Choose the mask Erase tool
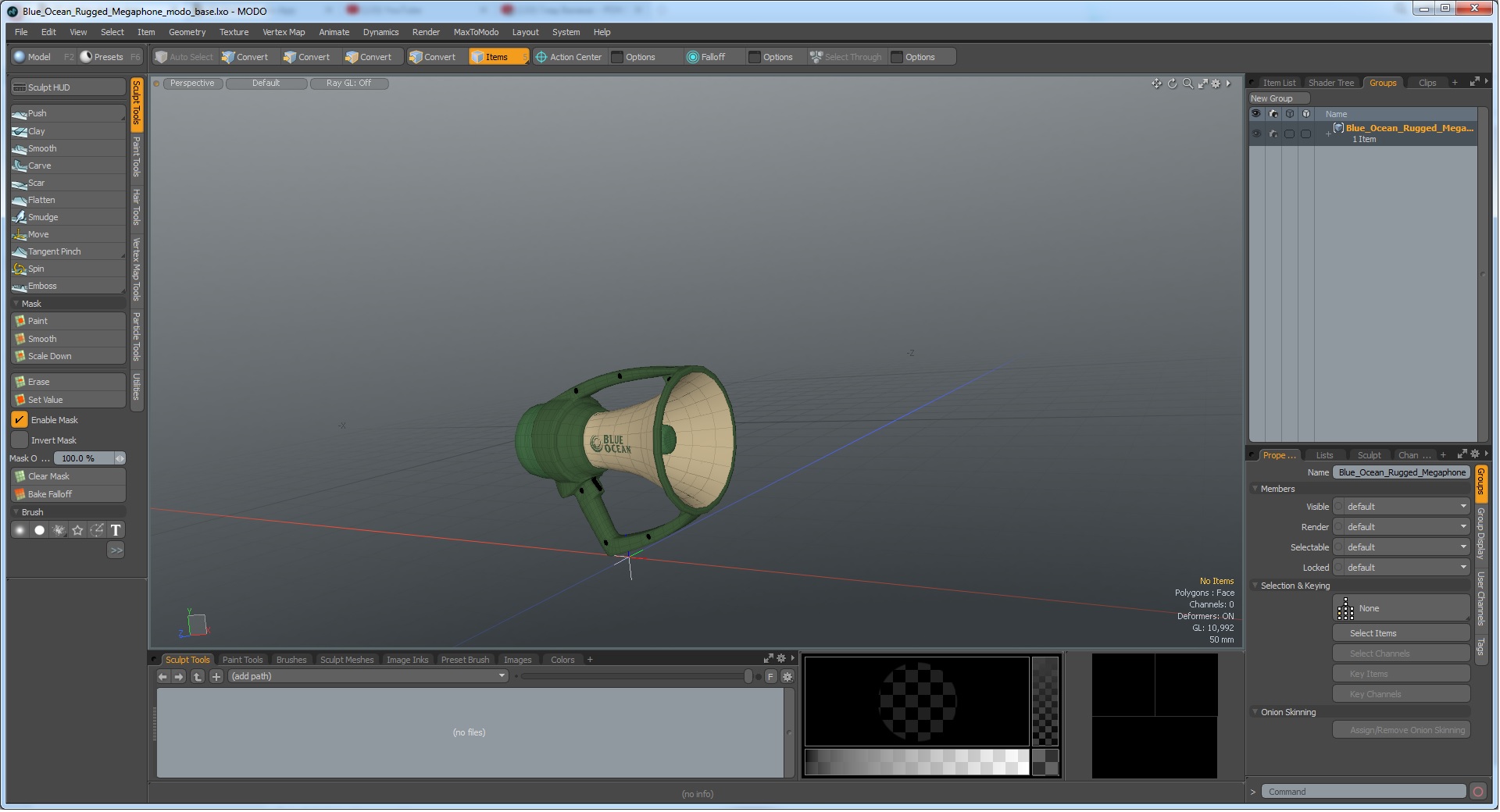Viewport: 1500px width, 812px height. 68,382
